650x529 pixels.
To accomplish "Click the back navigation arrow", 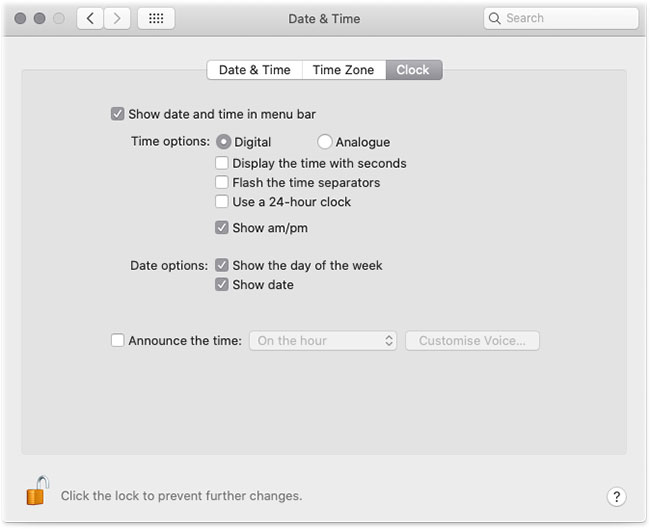I will (x=90, y=19).
